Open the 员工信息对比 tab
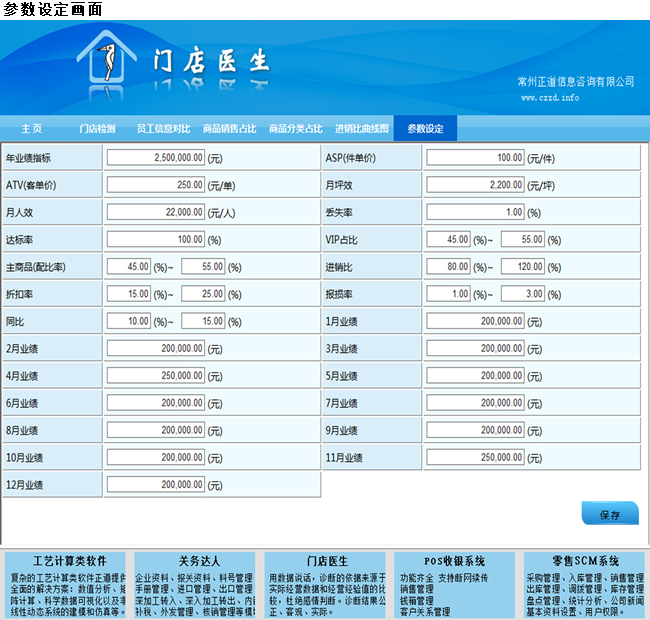Image resolution: width=650 pixels, height=620 pixels. click(163, 129)
